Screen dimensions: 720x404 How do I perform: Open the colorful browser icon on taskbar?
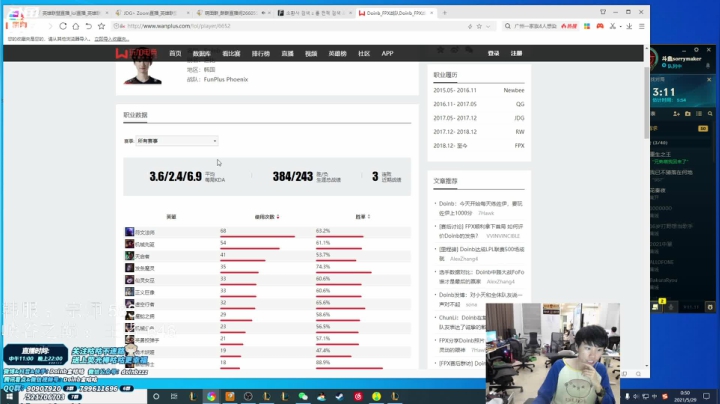pyautogui.click(x=211, y=396)
